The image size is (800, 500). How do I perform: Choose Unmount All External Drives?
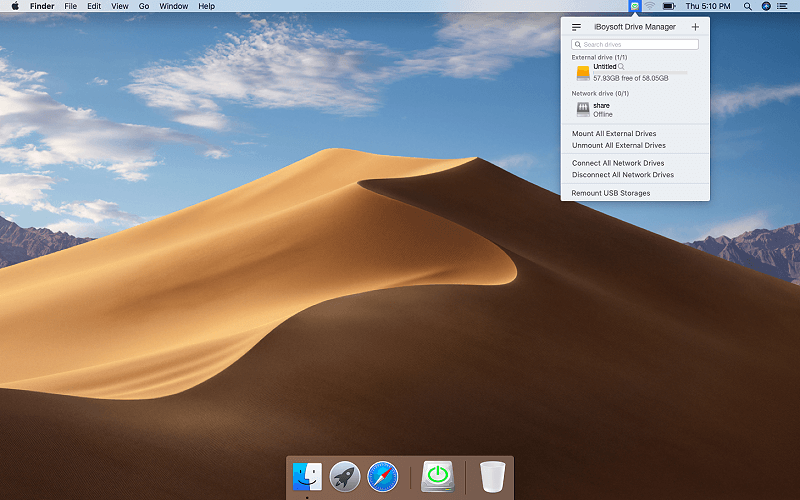[618, 145]
